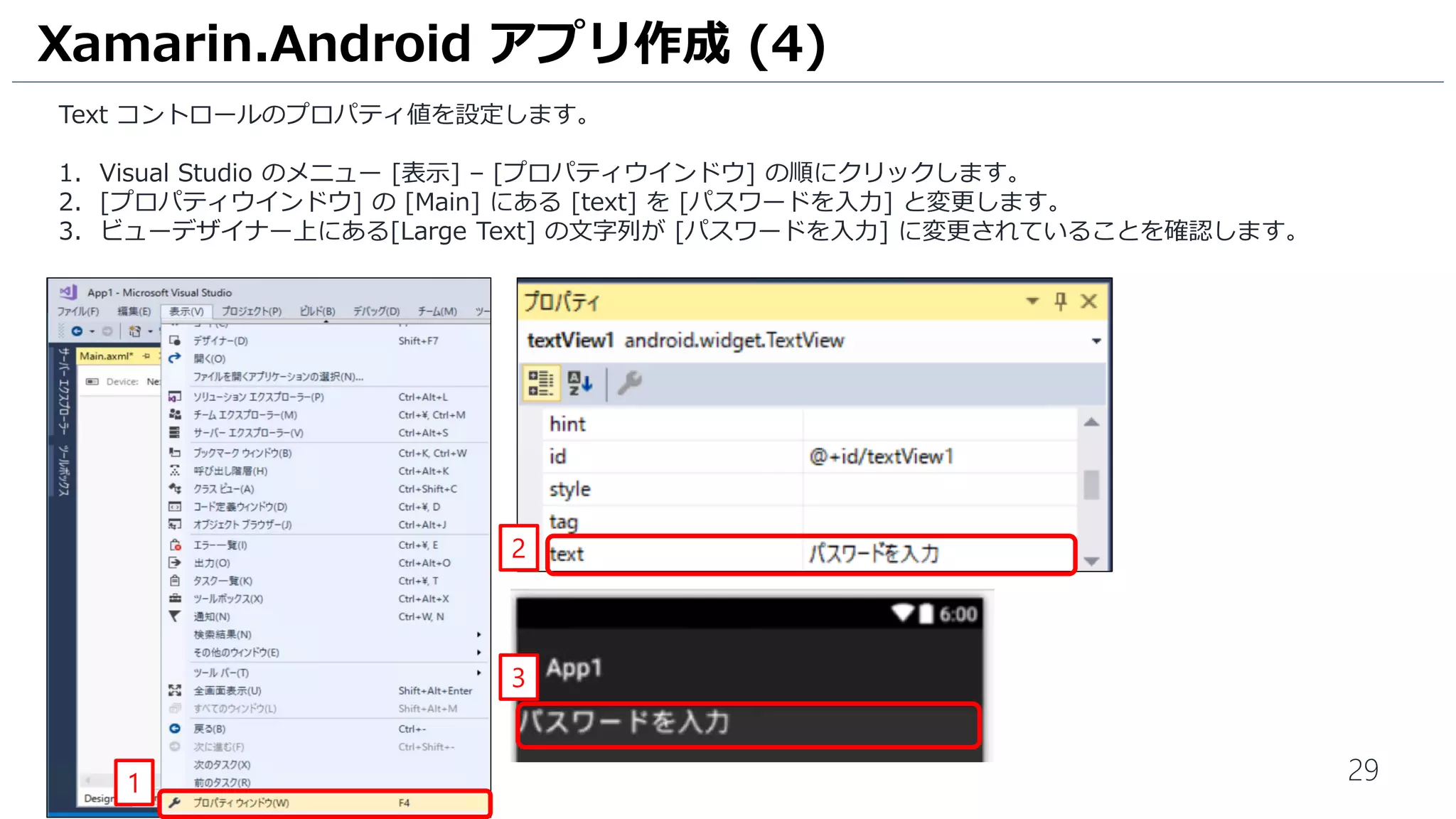Viewport: 1456px width, 819px height.
Task: Show 出力(O) window
Action: (326, 563)
